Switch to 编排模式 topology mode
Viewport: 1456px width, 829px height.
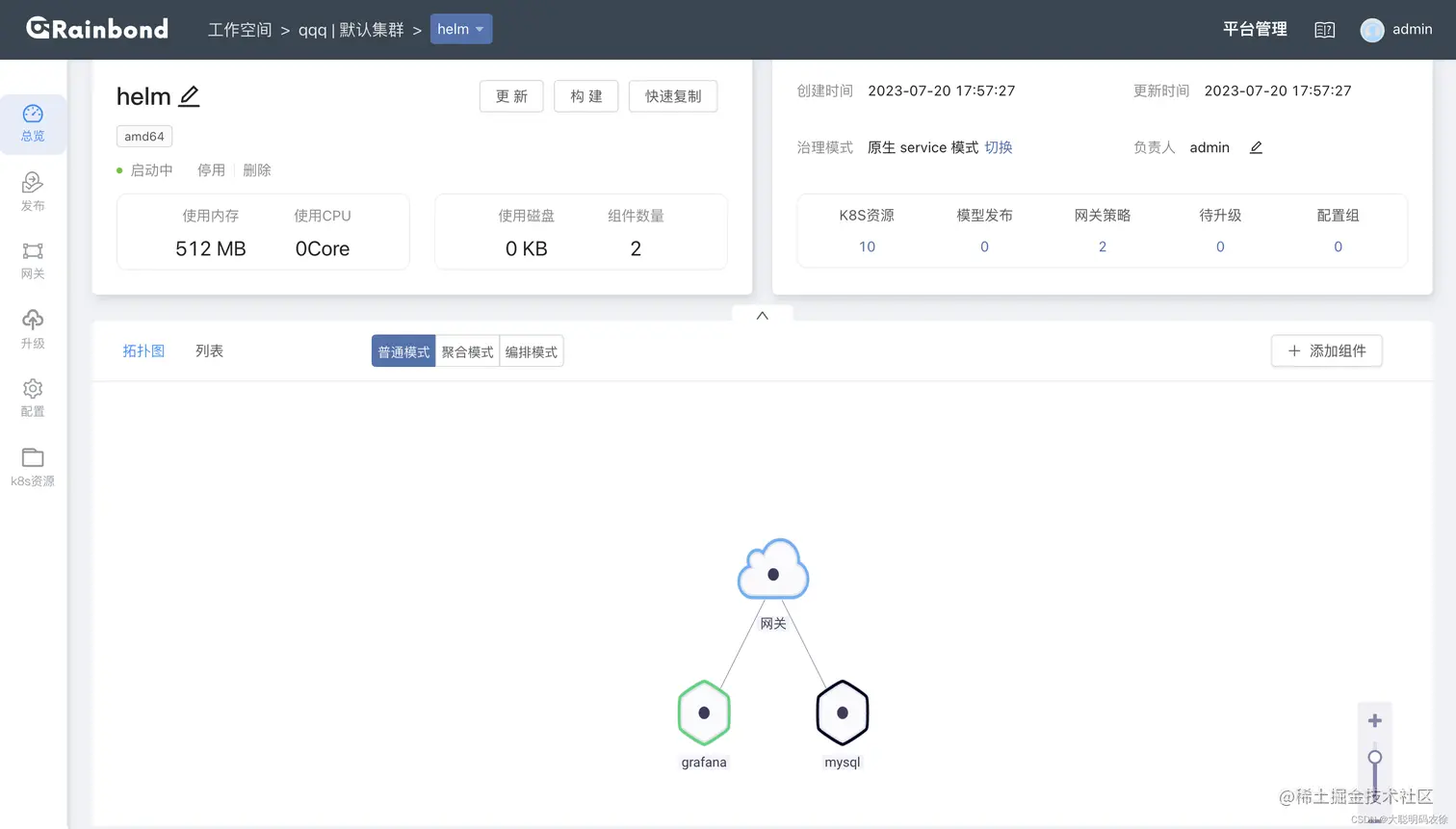[x=532, y=351]
